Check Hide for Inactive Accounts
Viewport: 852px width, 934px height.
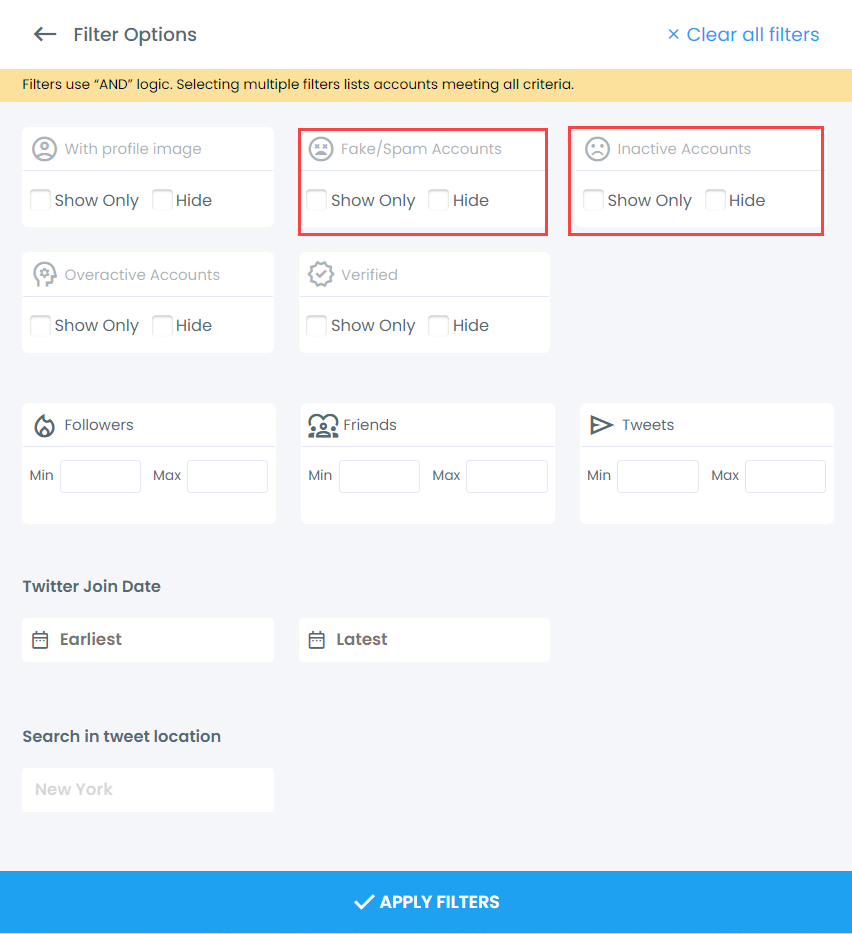click(715, 200)
